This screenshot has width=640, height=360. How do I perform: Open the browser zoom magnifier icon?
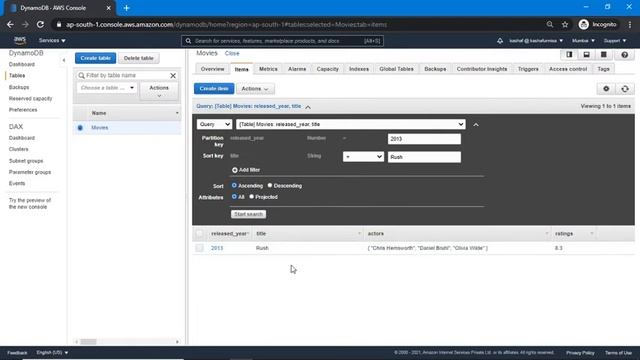click(550, 24)
